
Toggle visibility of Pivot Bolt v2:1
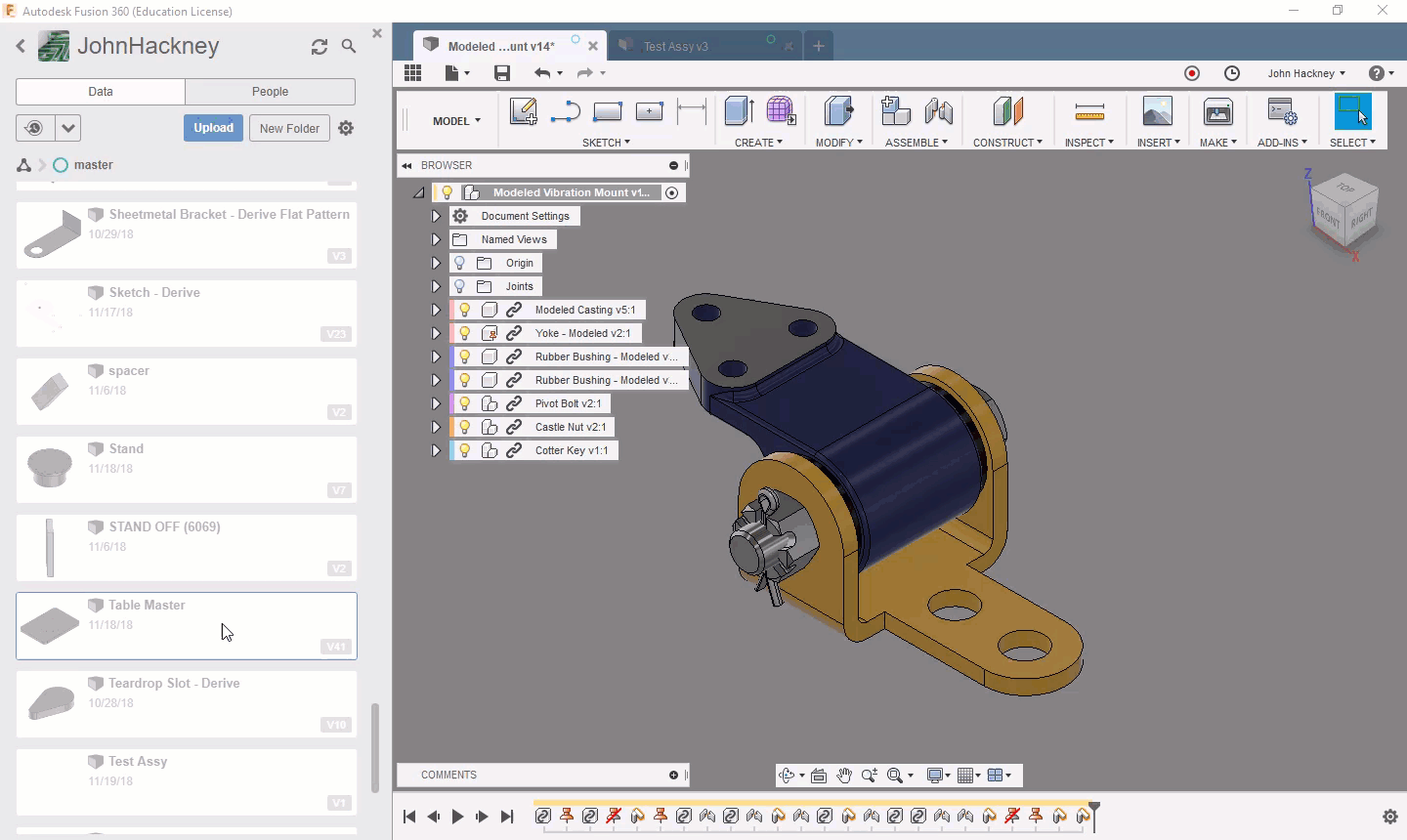coord(465,403)
